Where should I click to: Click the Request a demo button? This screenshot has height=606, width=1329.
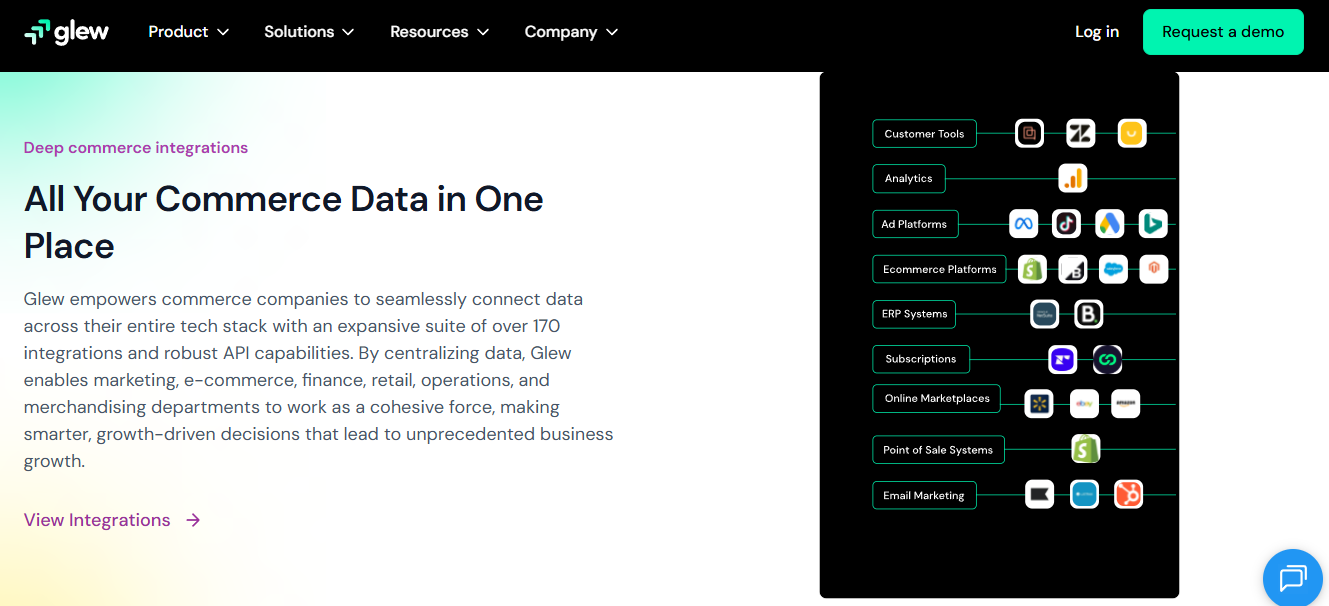tap(1223, 32)
